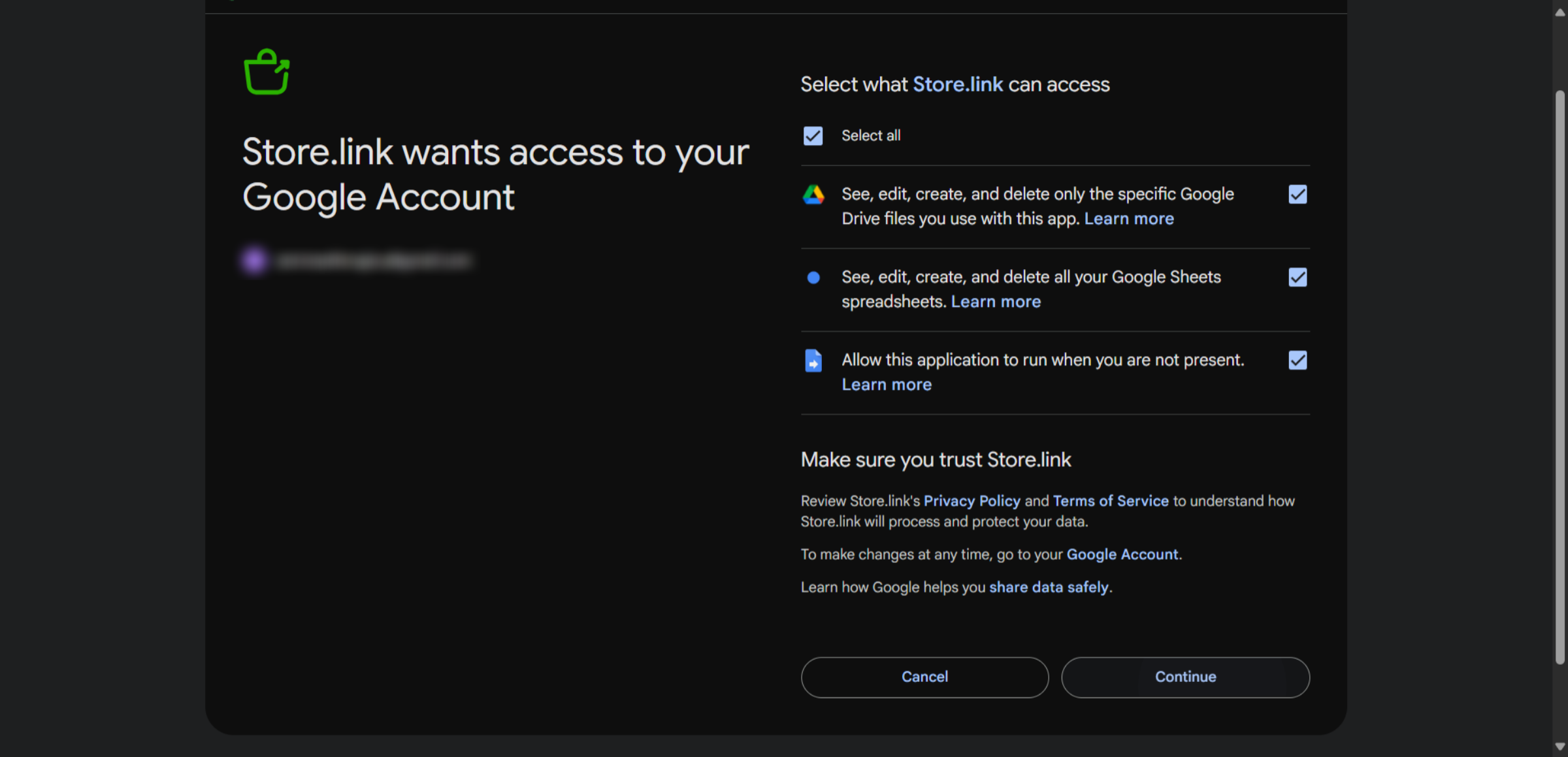Click the scrollbar down arrow

[1561, 747]
